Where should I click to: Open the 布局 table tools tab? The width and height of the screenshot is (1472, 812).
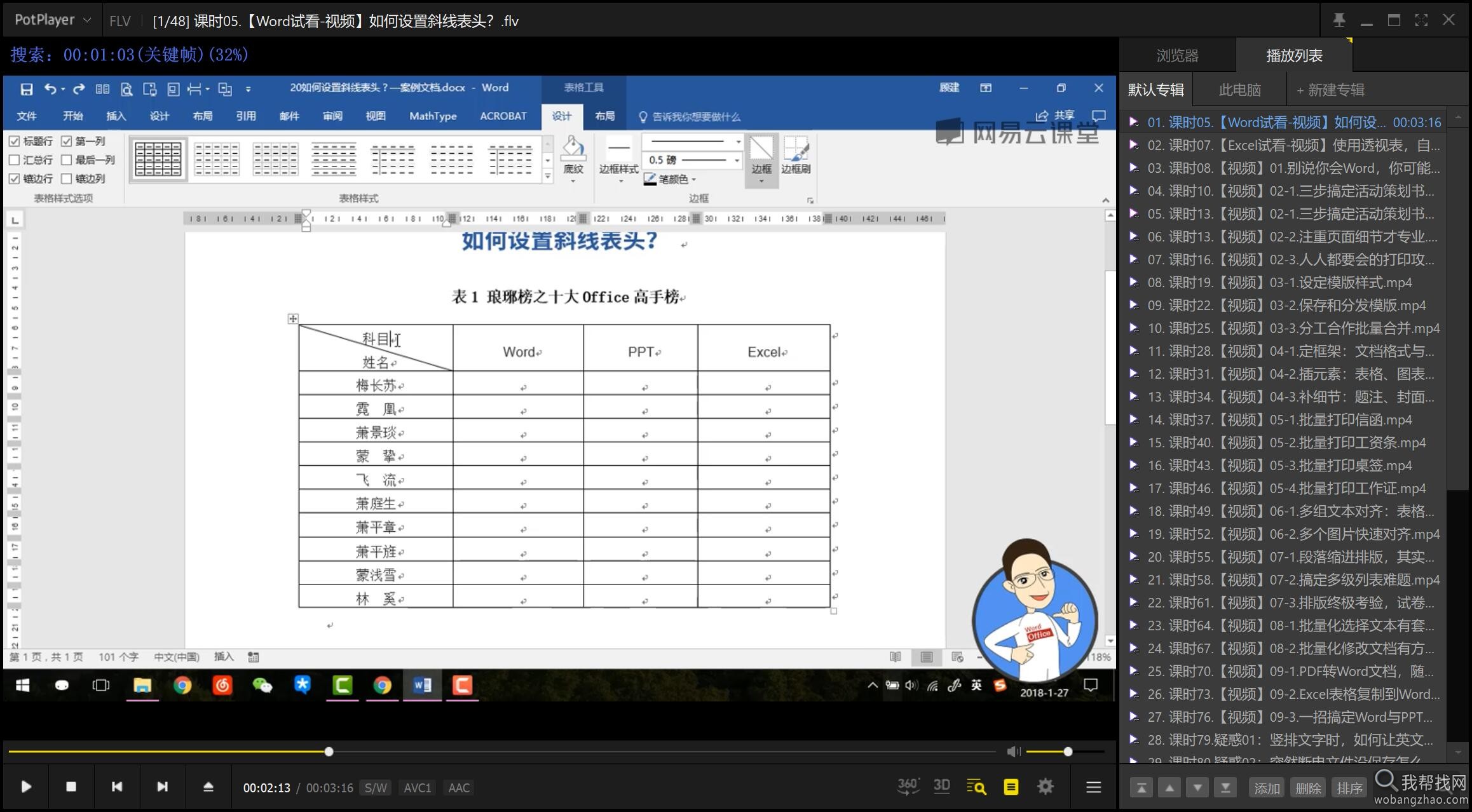point(604,116)
